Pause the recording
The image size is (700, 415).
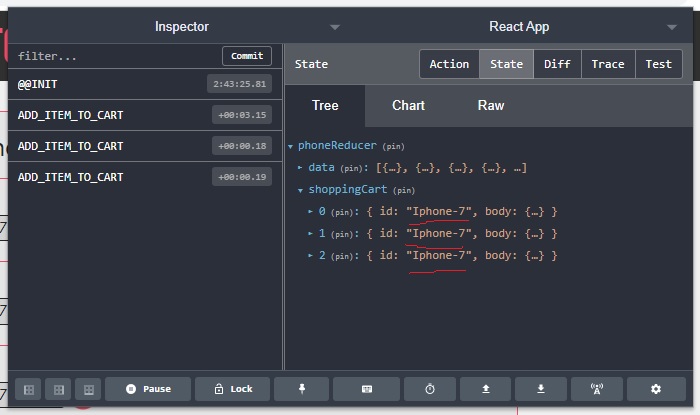tap(148, 389)
